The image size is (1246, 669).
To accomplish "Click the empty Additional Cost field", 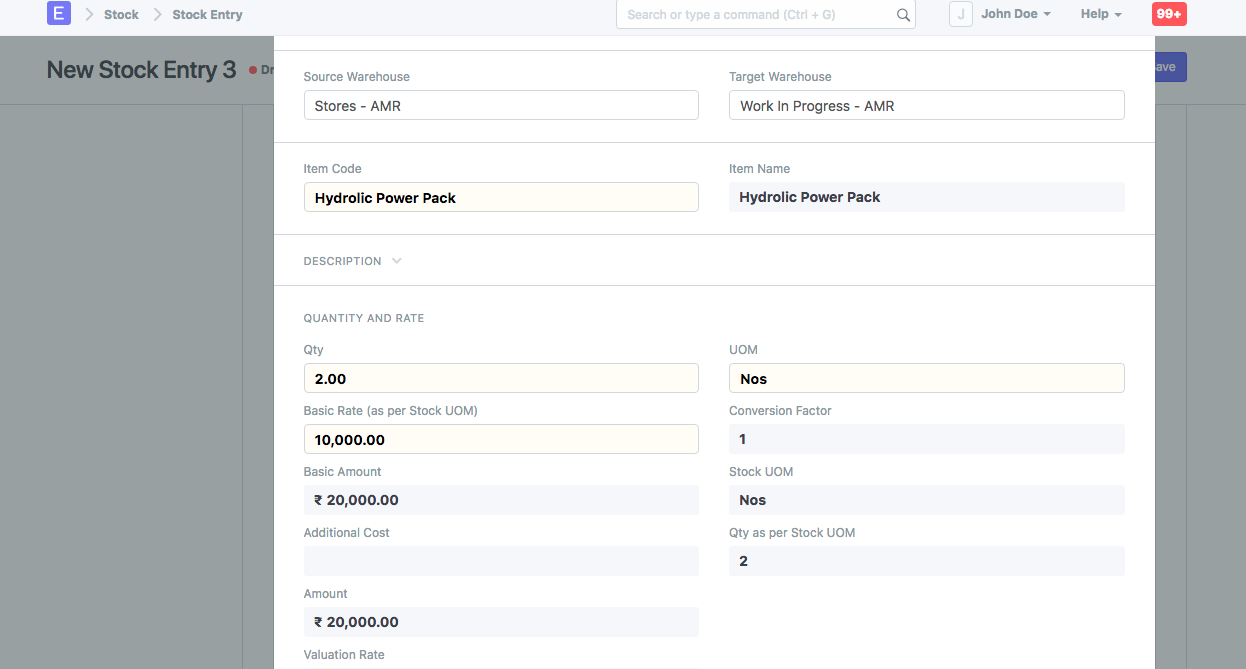I will (501, 561).
